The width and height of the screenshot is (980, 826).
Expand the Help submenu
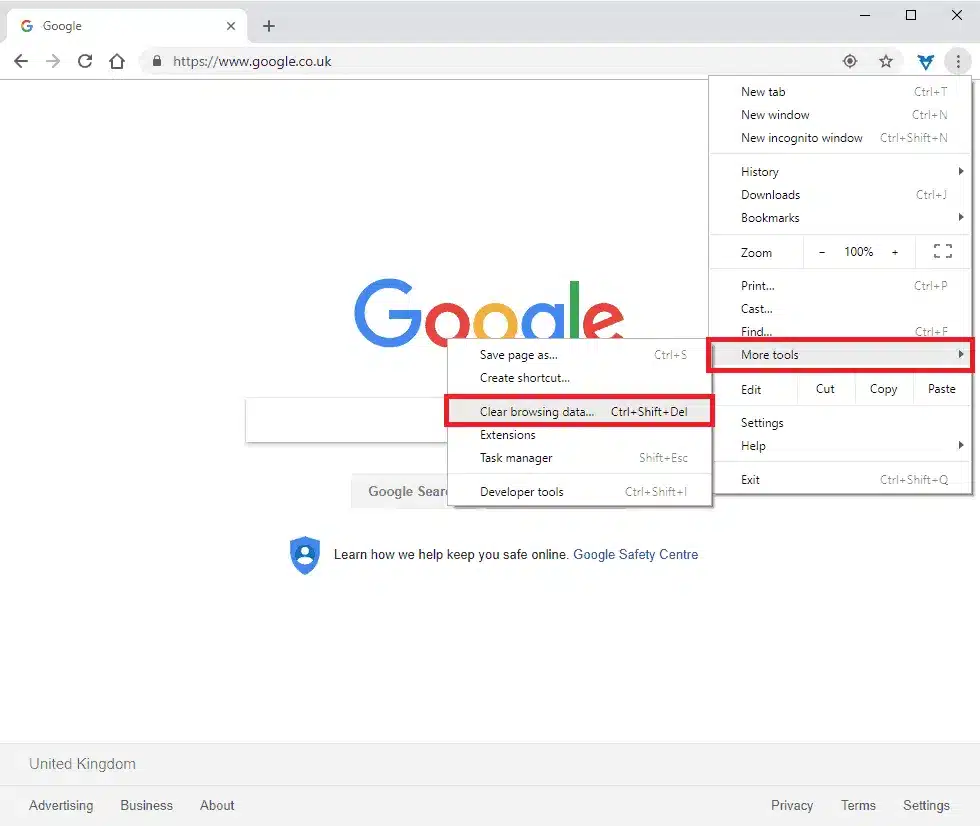pyautogui.click(x=841, y=446)
